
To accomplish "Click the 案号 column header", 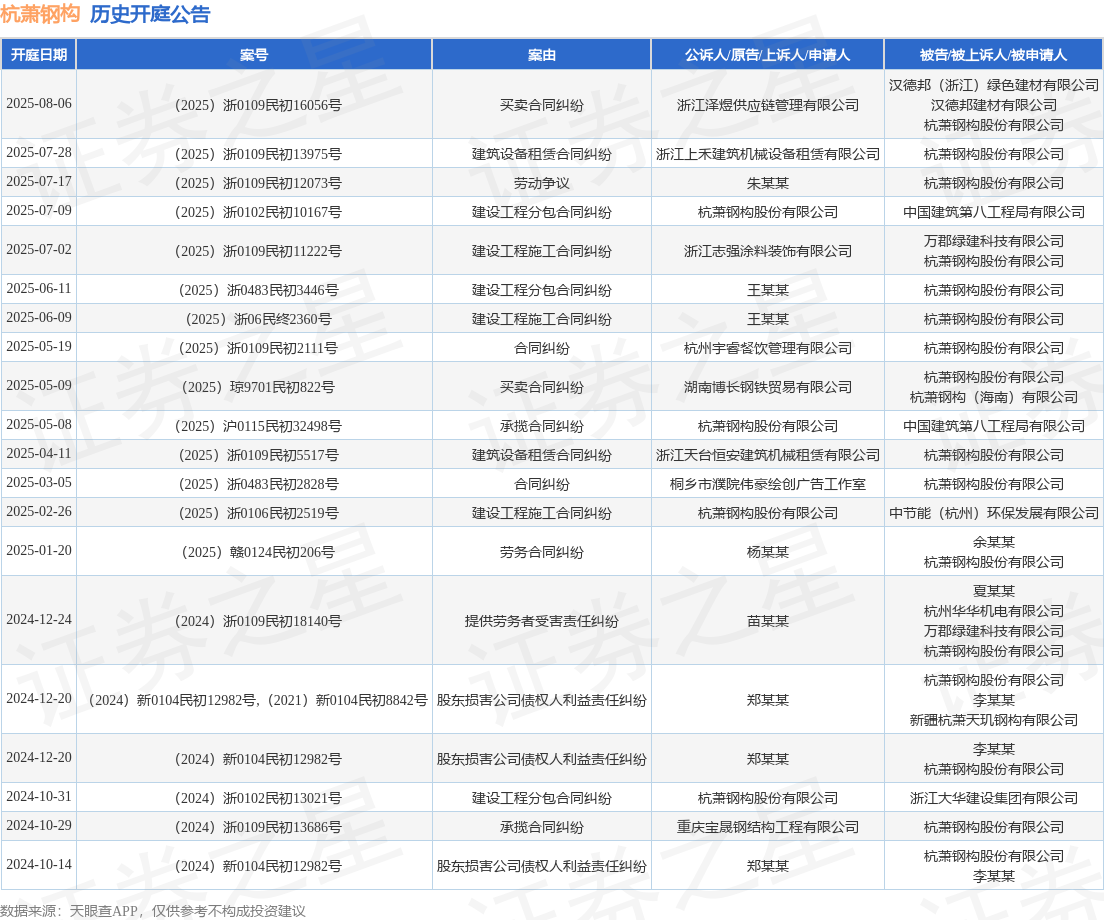I will pos(254,55).
